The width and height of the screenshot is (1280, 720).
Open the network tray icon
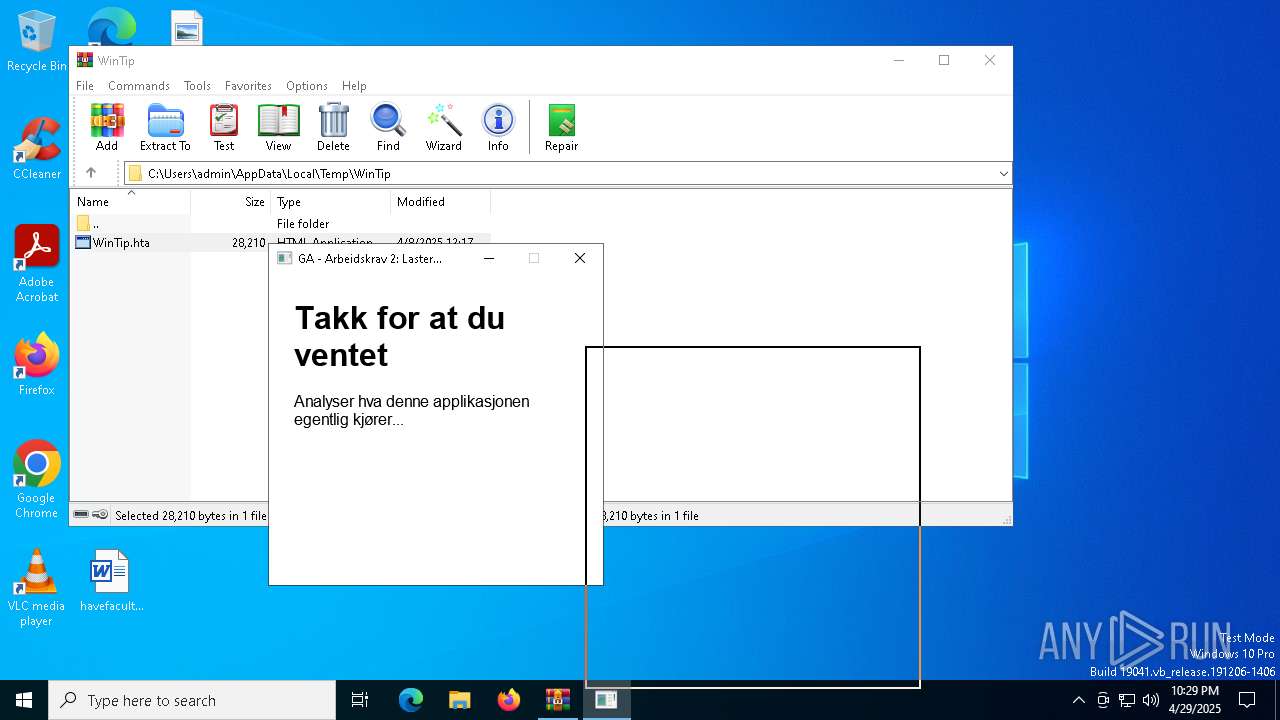tap(1127, 700)
